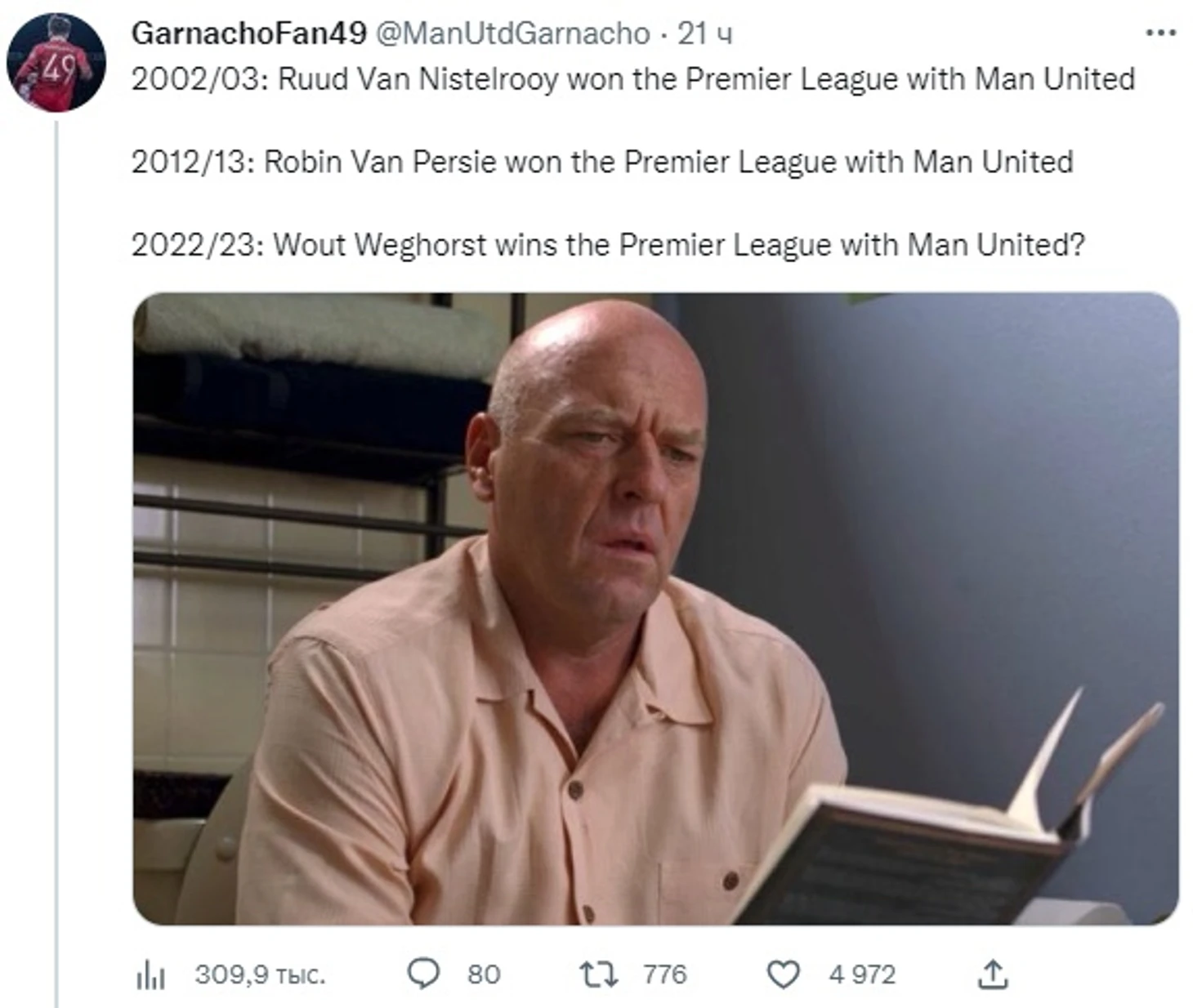Click the view analytics bar chart icon
Image resolution: width=1193 pixels, height=1008 pixels.
click(x=150, y=975)
